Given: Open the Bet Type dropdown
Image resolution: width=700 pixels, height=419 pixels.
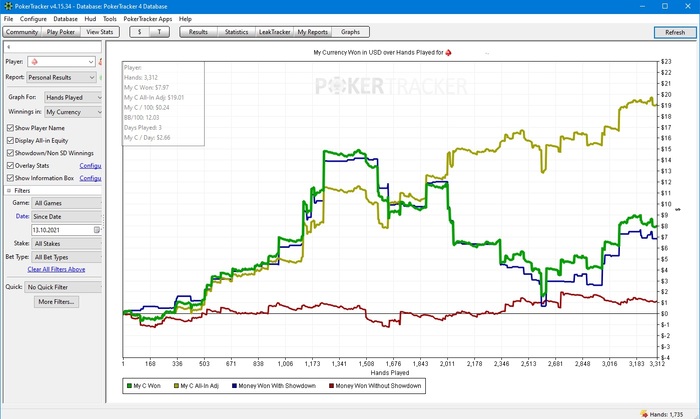Looking at the screenshot, I should [67, 257].
